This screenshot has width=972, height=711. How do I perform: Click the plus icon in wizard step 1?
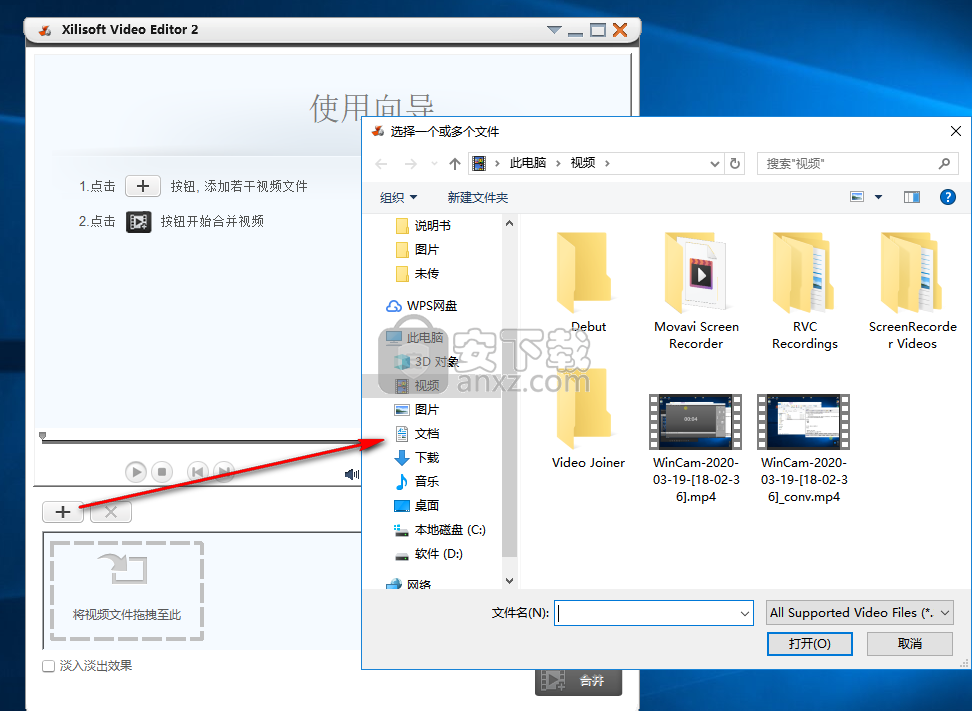point(143,186)
